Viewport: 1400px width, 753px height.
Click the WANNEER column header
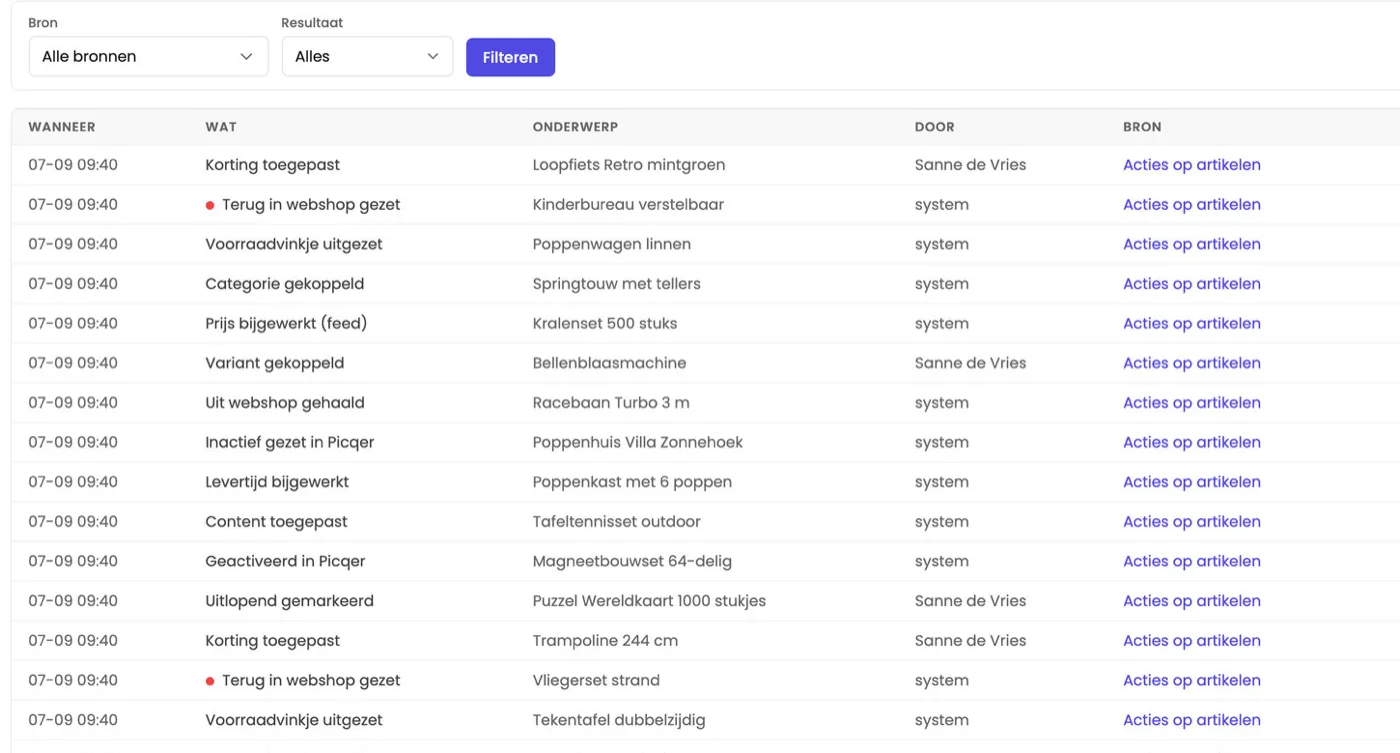coord(62,127)
